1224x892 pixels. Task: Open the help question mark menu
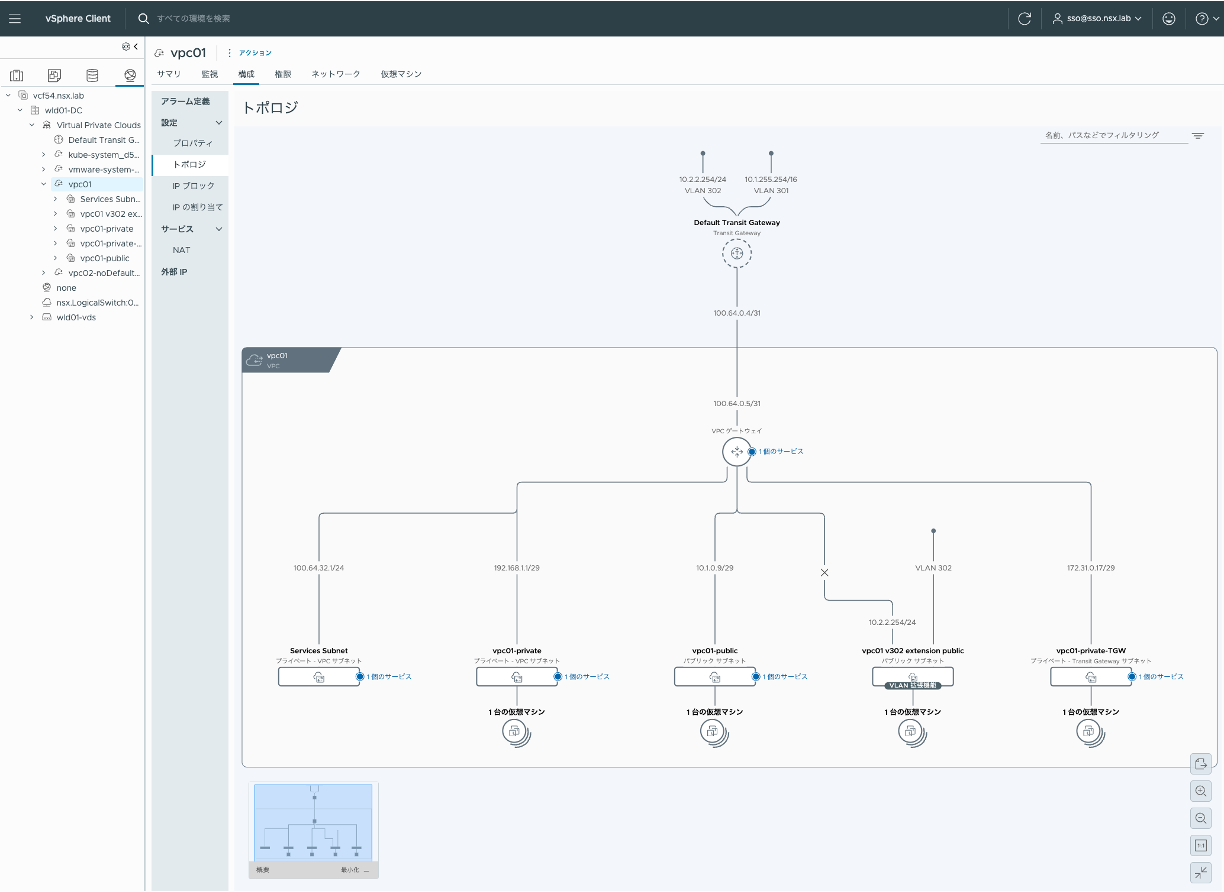[x=1206, y=18]
